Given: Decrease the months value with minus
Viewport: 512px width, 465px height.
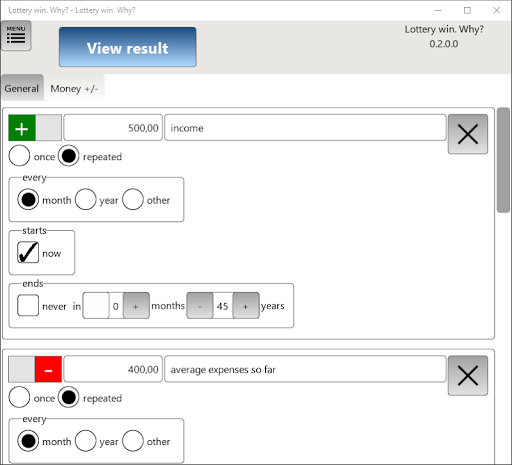Looking at the screenshot, I should tap(96, 306).
